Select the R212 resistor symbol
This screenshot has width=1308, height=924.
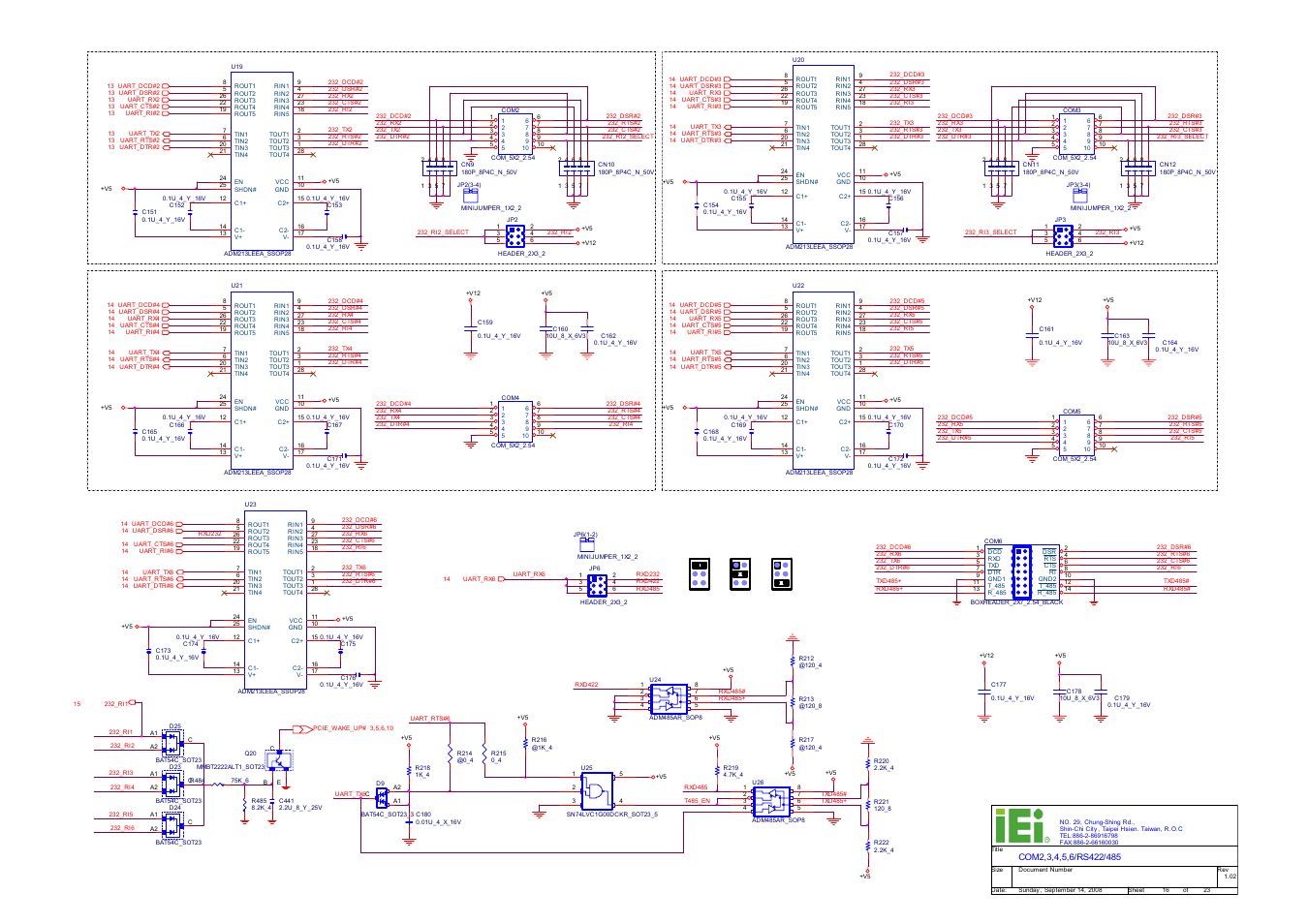793,661
